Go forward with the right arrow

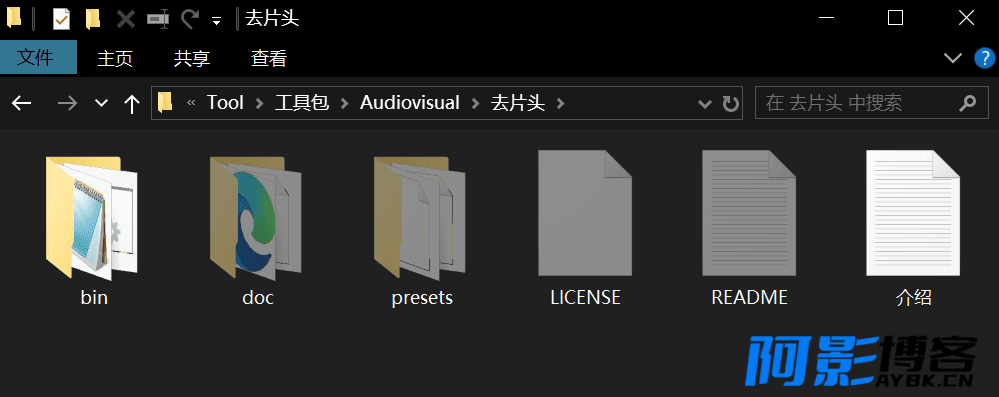67,103
